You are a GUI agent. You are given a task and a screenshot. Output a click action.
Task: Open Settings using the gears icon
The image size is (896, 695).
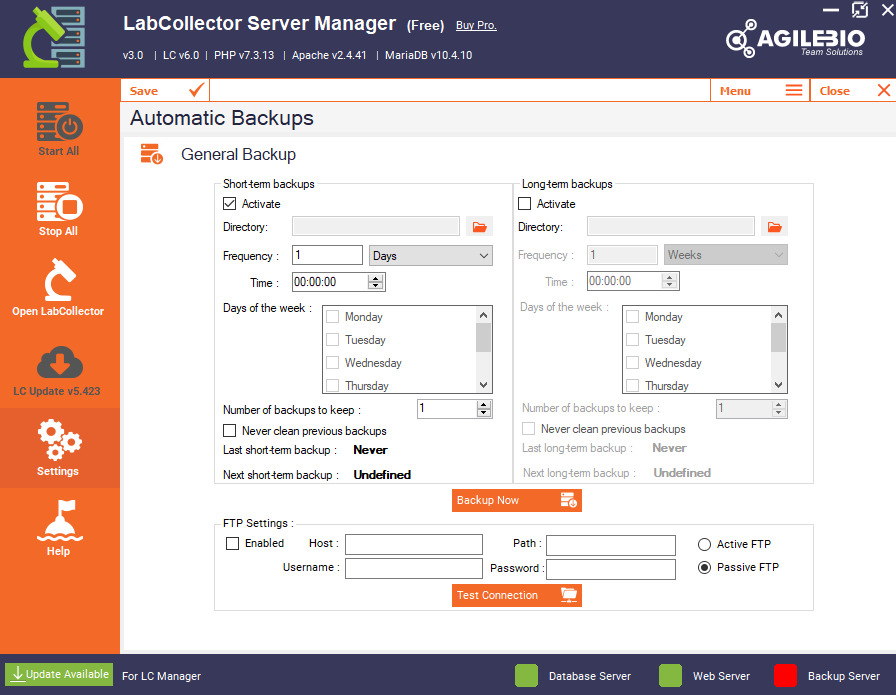pyautogui.click(x=59, y=440)
